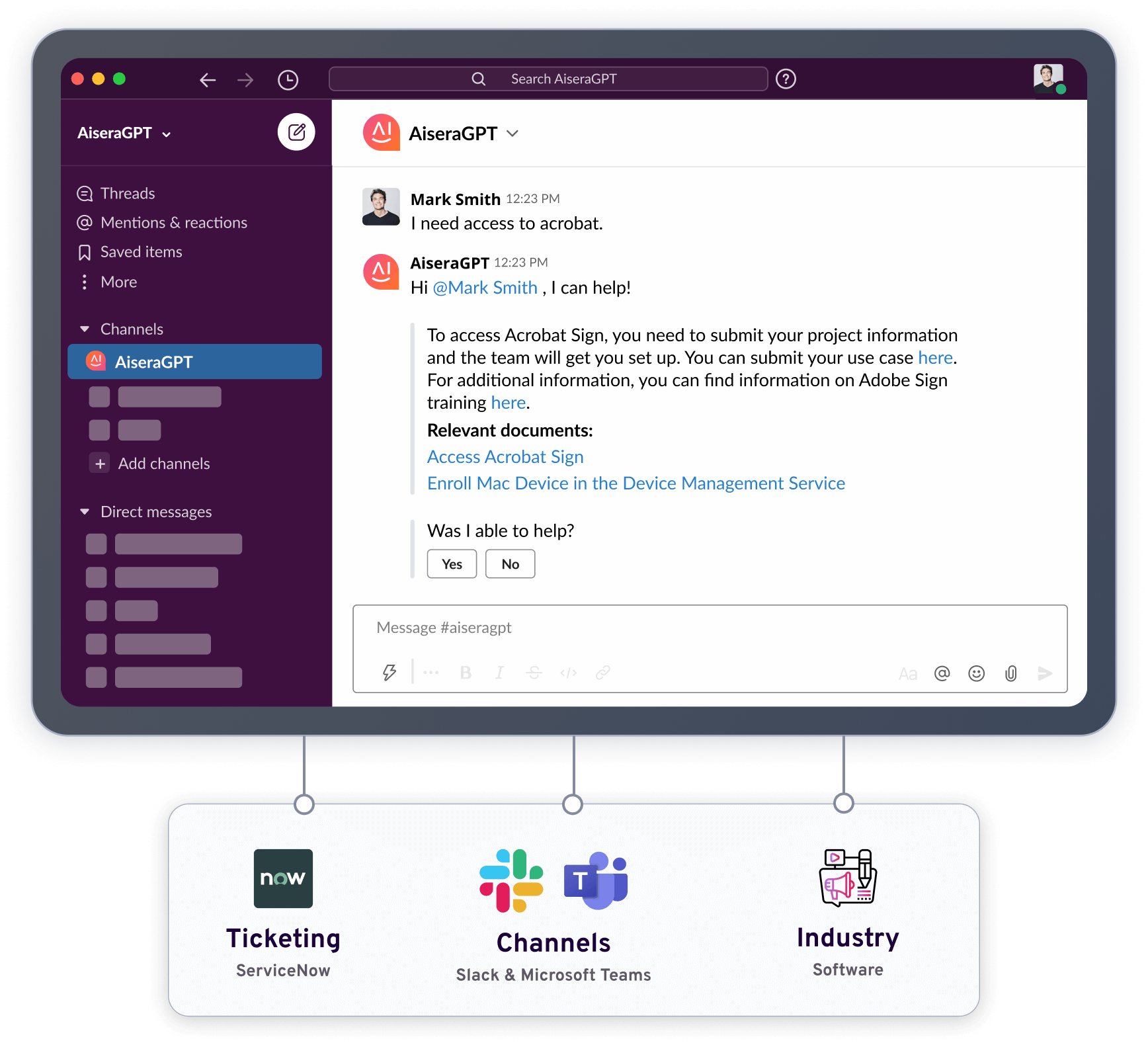Open the emoji picker in composer

[976, 673]
